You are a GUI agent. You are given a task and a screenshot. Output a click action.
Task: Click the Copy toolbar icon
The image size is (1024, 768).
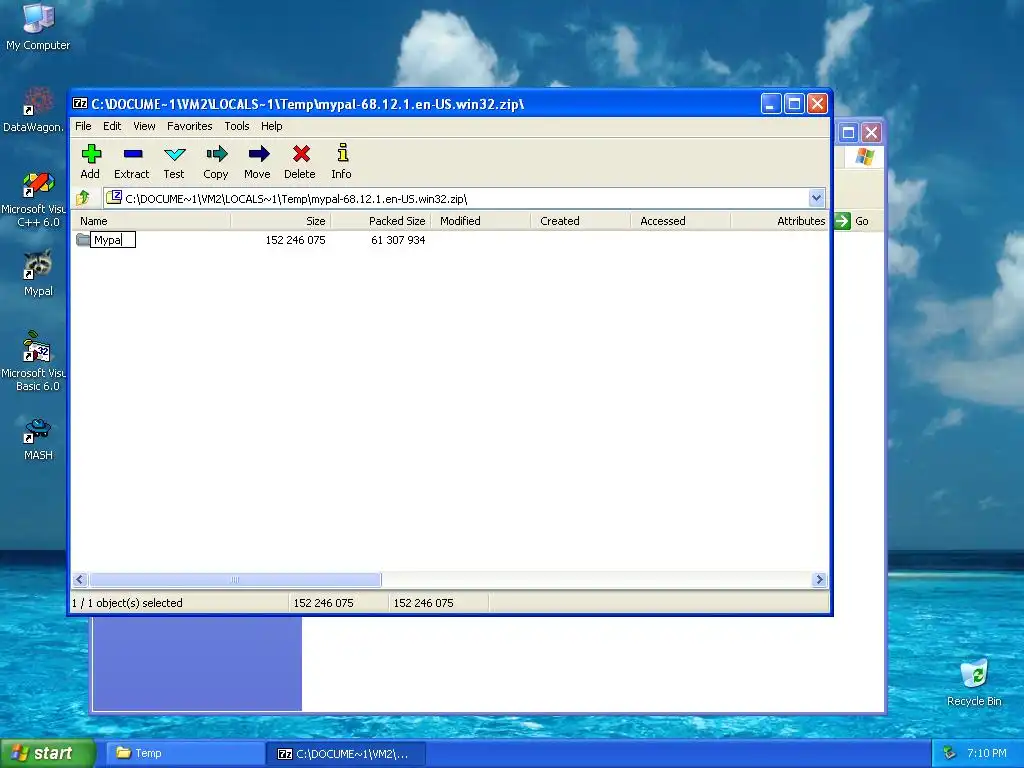coord(216,161)
